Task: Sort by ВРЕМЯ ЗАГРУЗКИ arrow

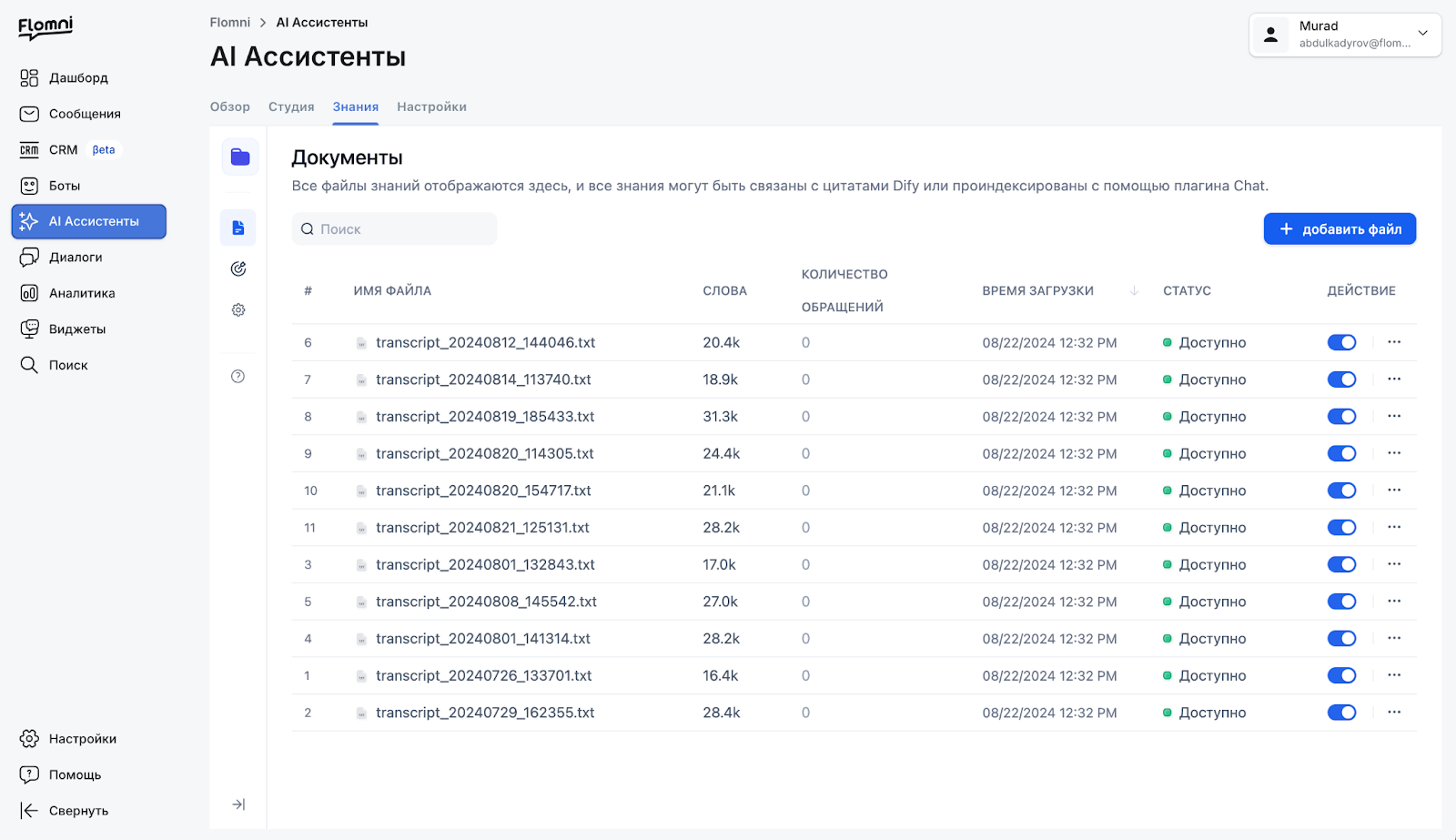Action: pyautogui.click(x=1134, y=290)
